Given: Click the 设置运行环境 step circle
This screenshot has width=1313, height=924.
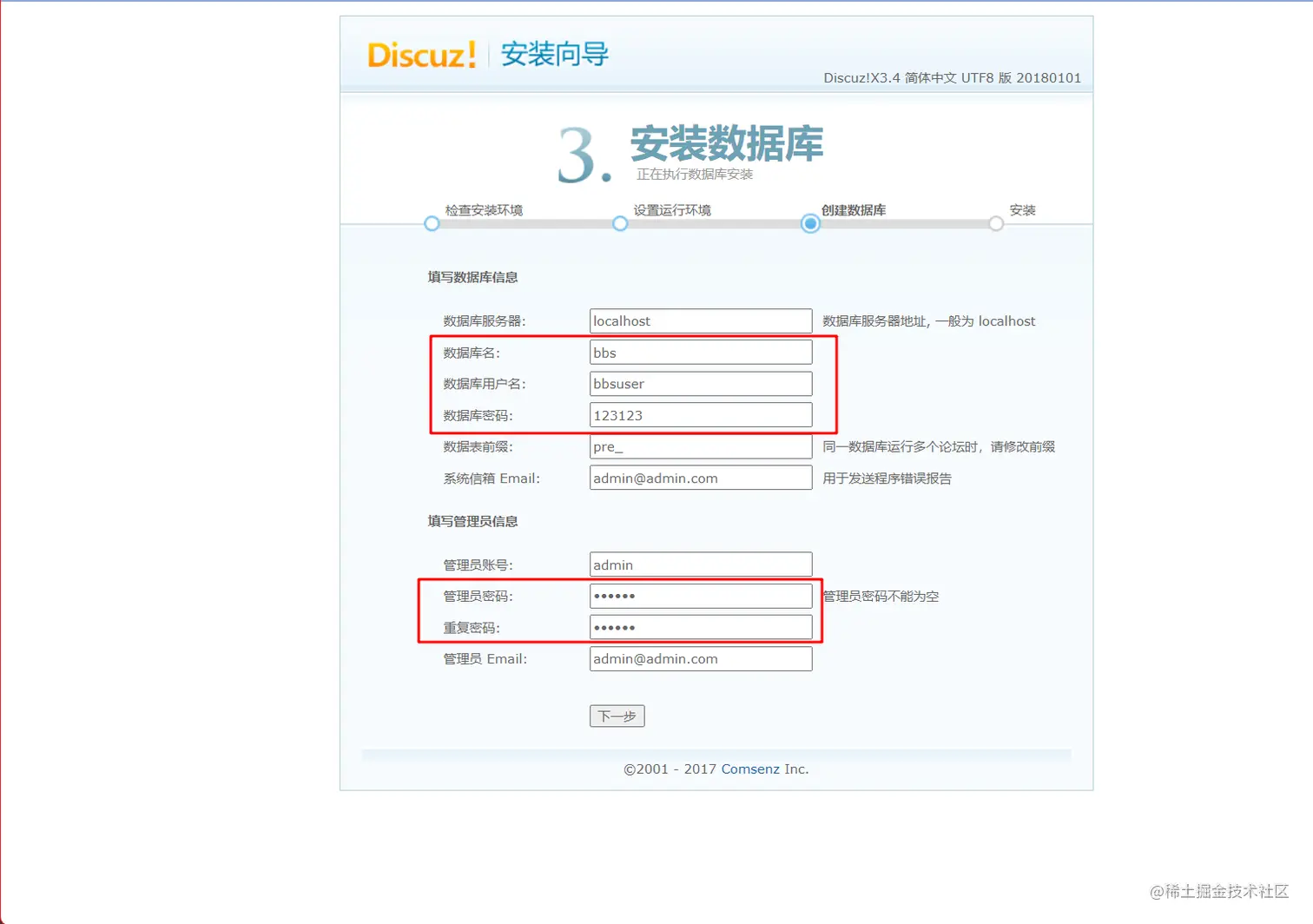Looking at the screenshot, I should click(x=620, y=224).
